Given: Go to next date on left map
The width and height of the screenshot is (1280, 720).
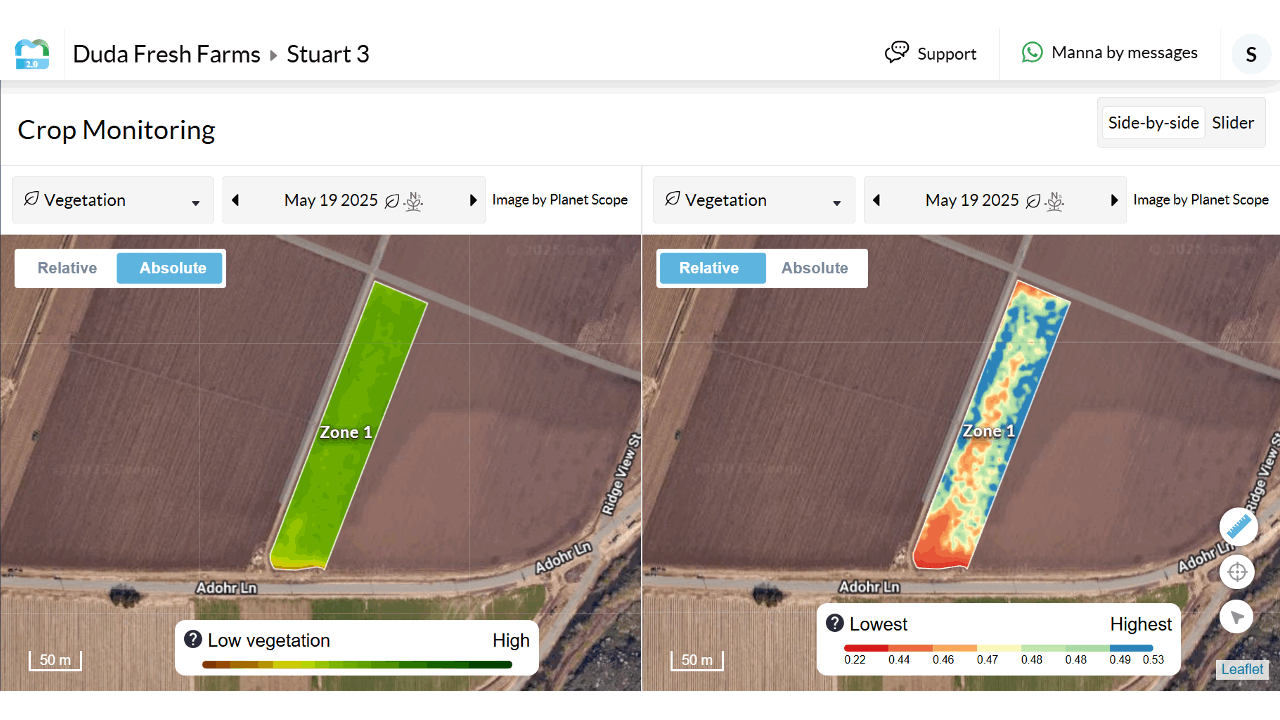Looking at the screenshot, I should [473, 200].
